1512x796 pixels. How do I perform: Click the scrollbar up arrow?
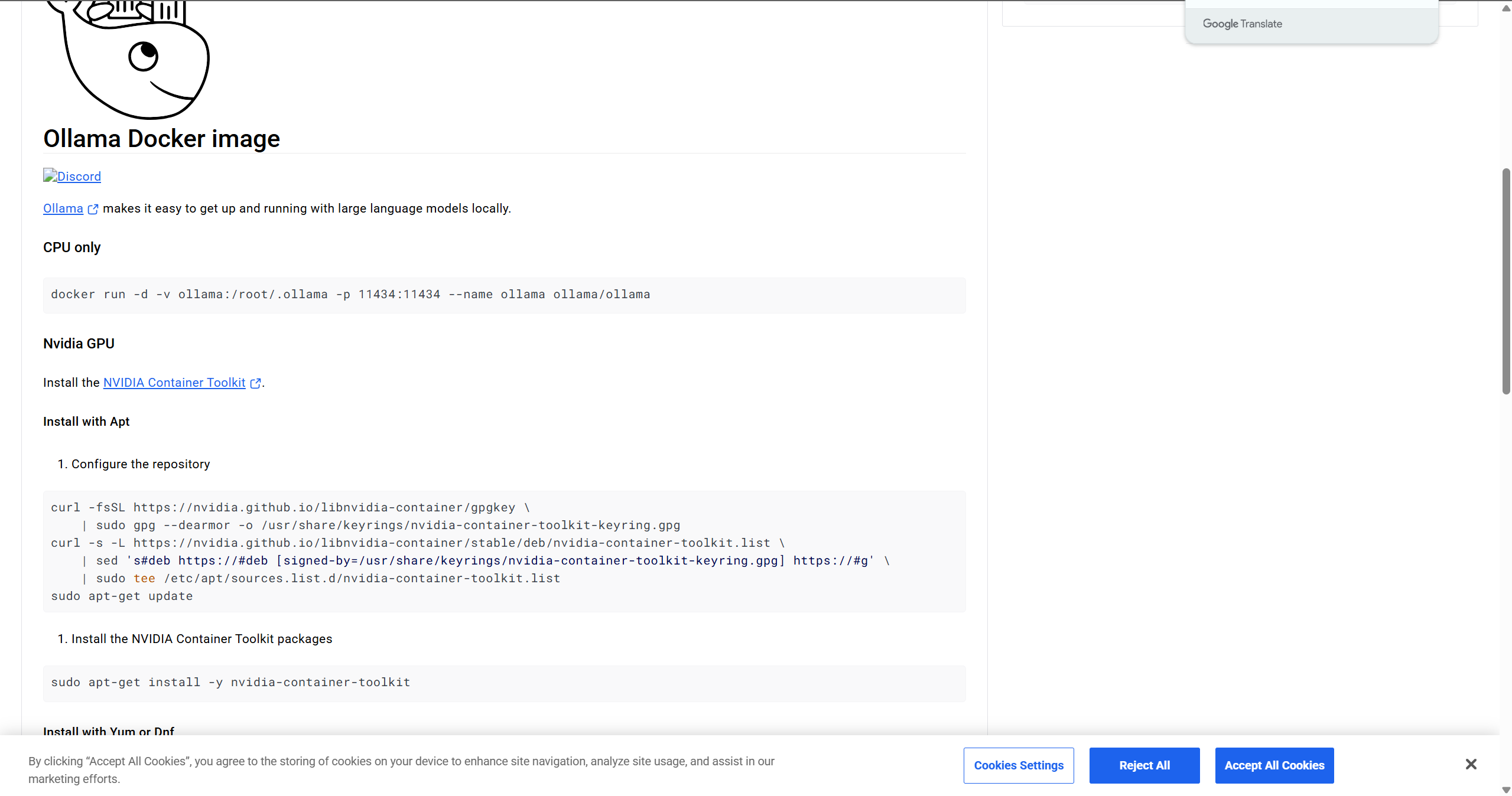pyautogui.click(x=1506, y=8)
